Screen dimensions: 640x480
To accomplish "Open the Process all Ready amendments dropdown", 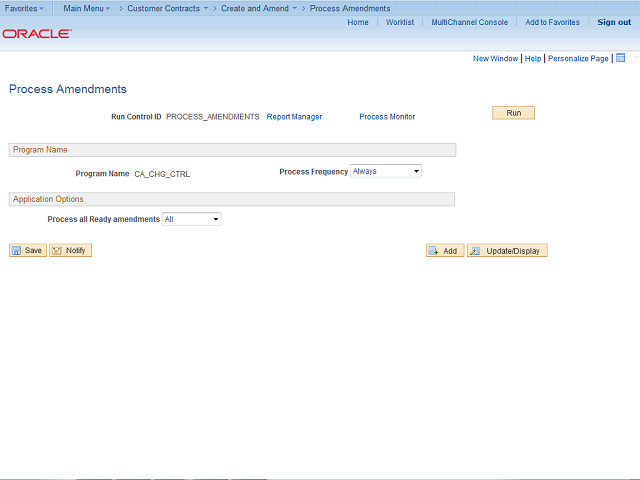I will (x=191, y=219).
